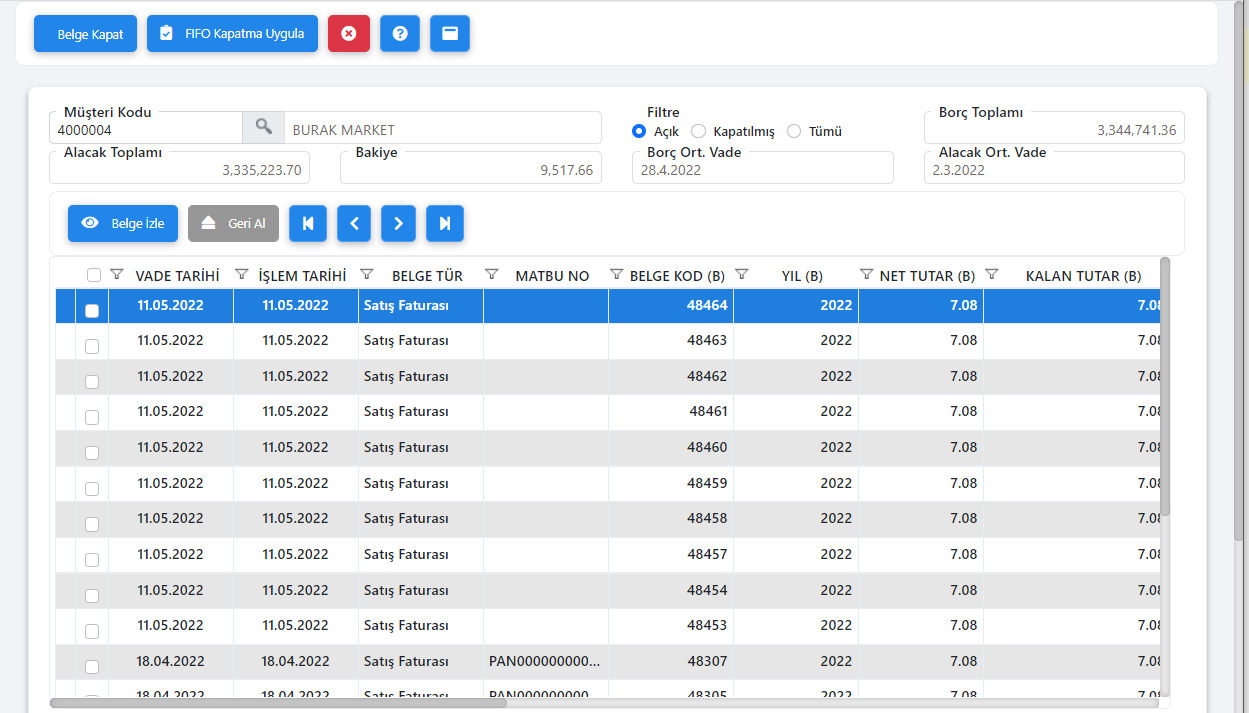This screenshot has height=713, width=1249.
Task: Apply FIFO Kapatma Uygula button
Action: pyautogui.click(x=232, y=33)
